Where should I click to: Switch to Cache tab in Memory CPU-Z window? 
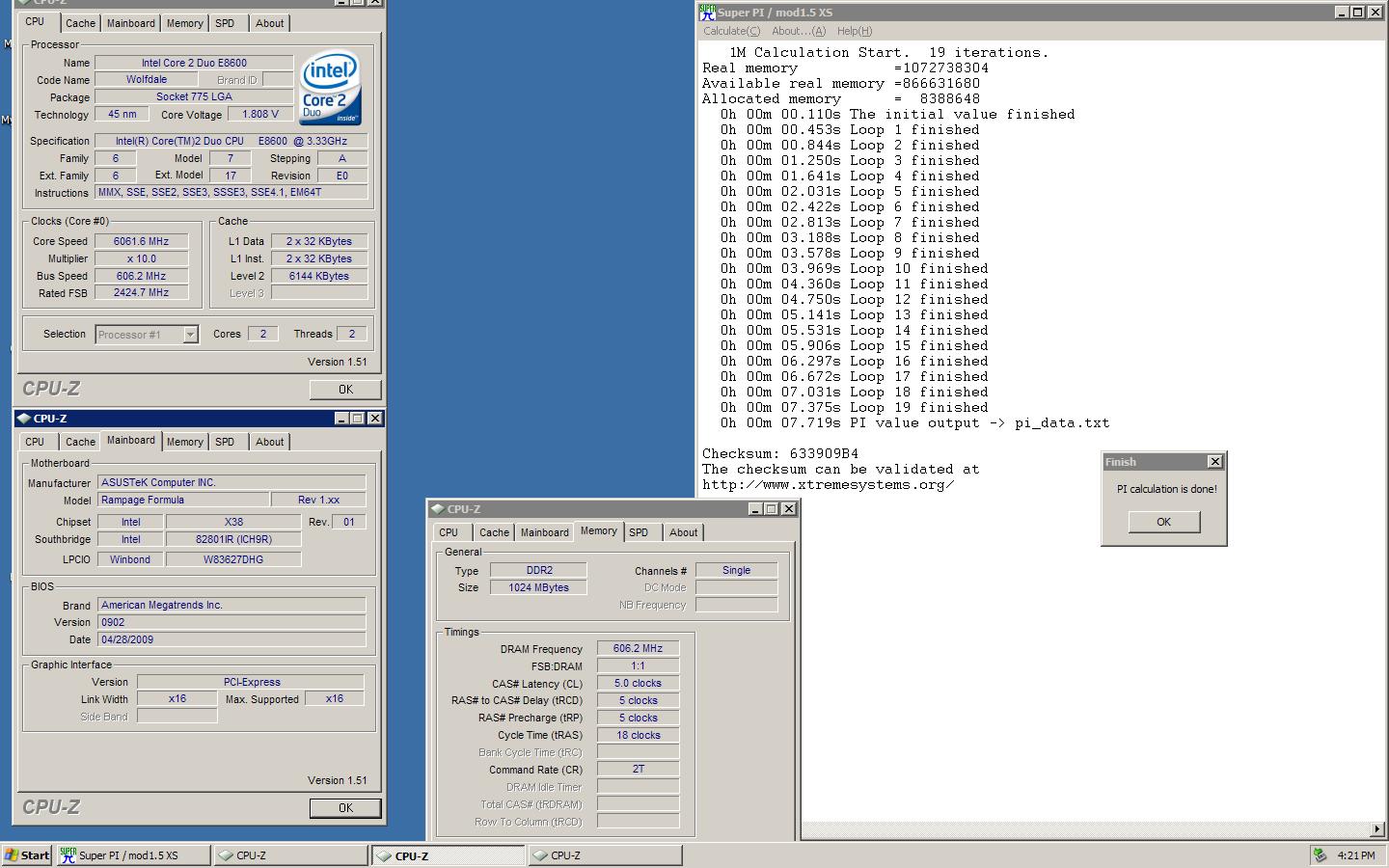494,532
